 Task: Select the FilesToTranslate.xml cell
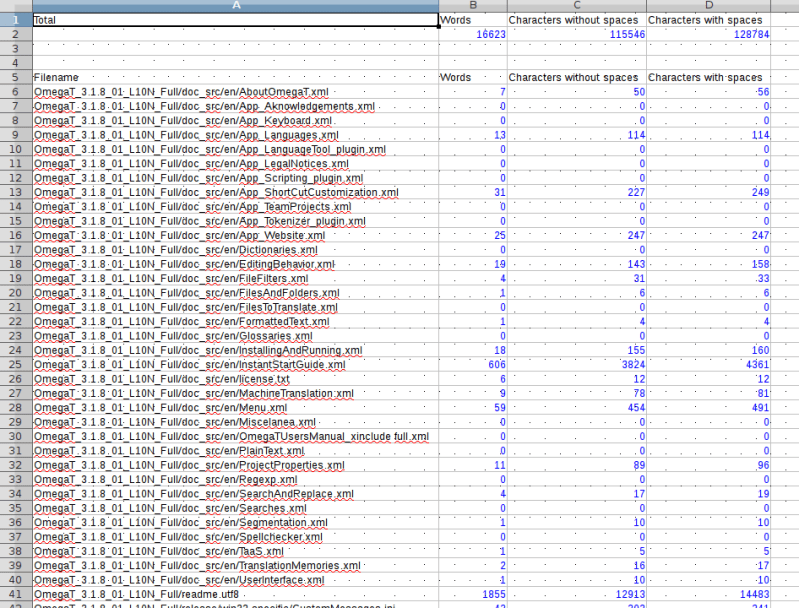pyautogui.click(x=235, y=307)
